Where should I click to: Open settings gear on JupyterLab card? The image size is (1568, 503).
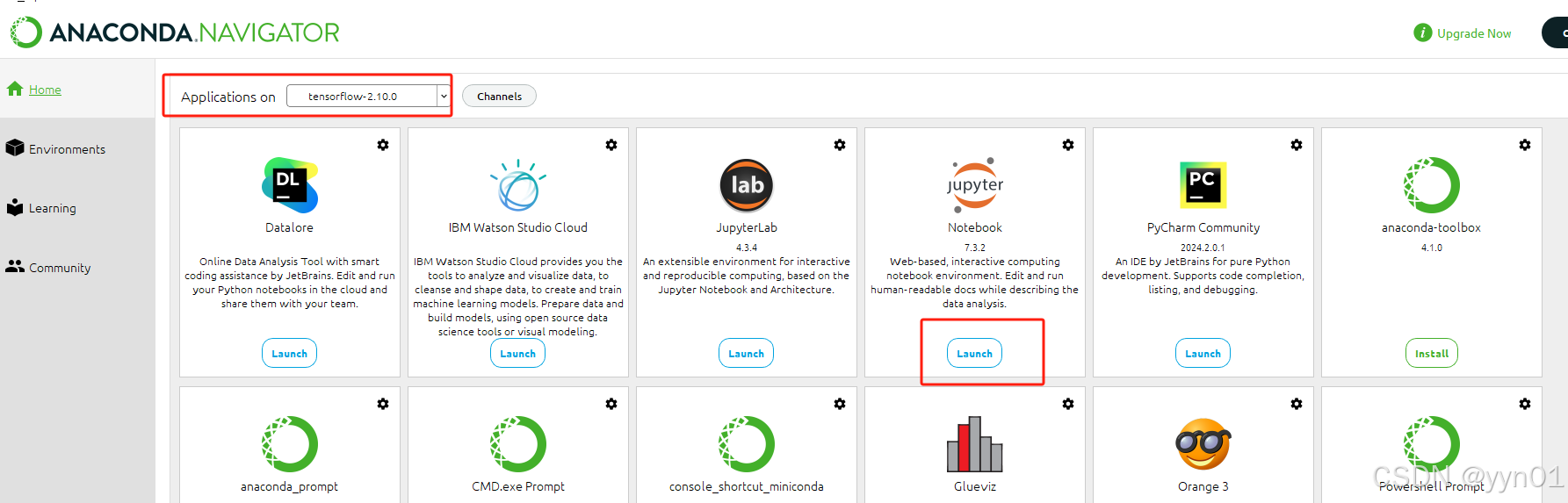(840, 145)
